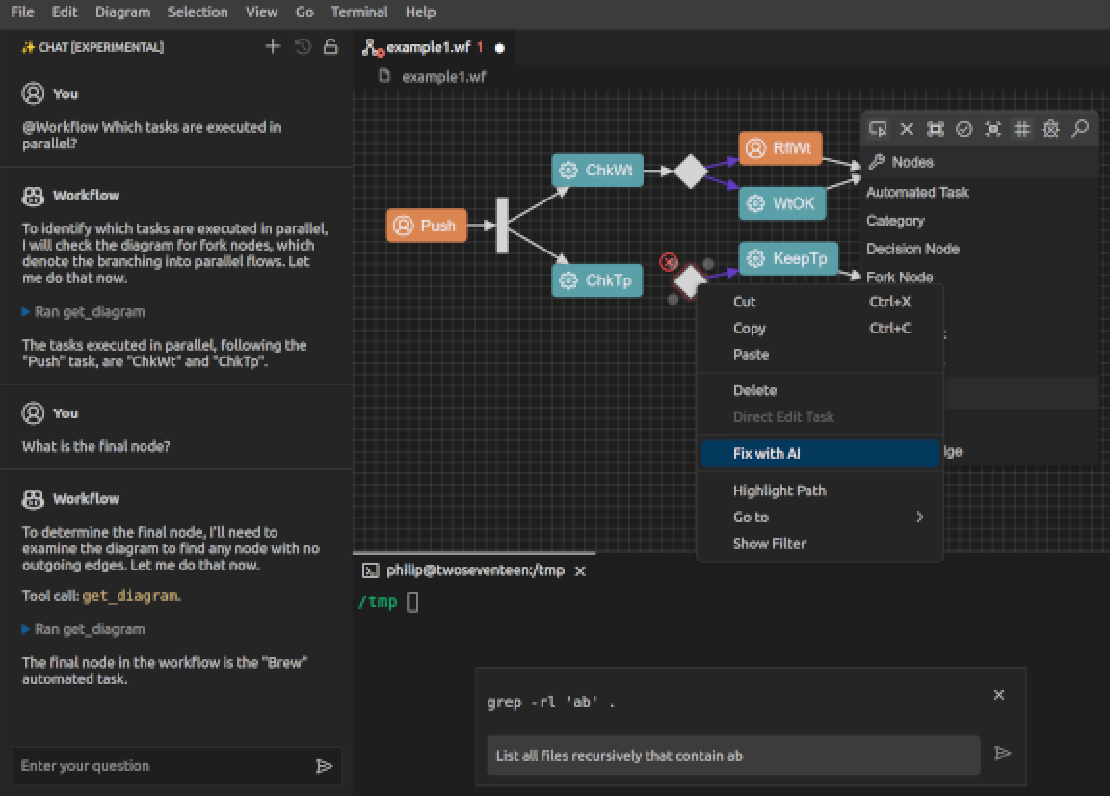The image size is (1110, 796).
Task: Click the fit-to-view icon in diagram toolbar
Action: coord(993,128)
